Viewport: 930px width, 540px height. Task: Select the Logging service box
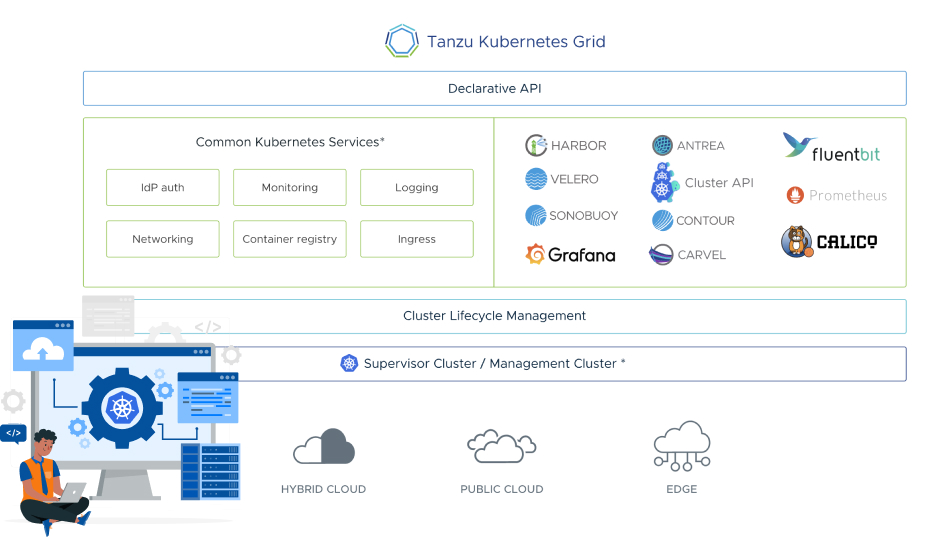[x=416, y=188]
